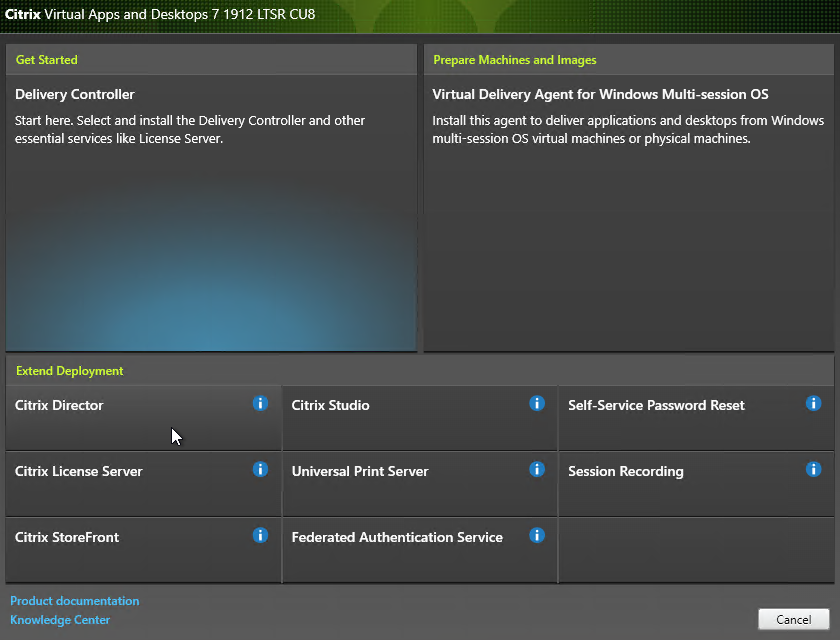
Task: Click the Get Started heading
Action: (x=47, y=60)
